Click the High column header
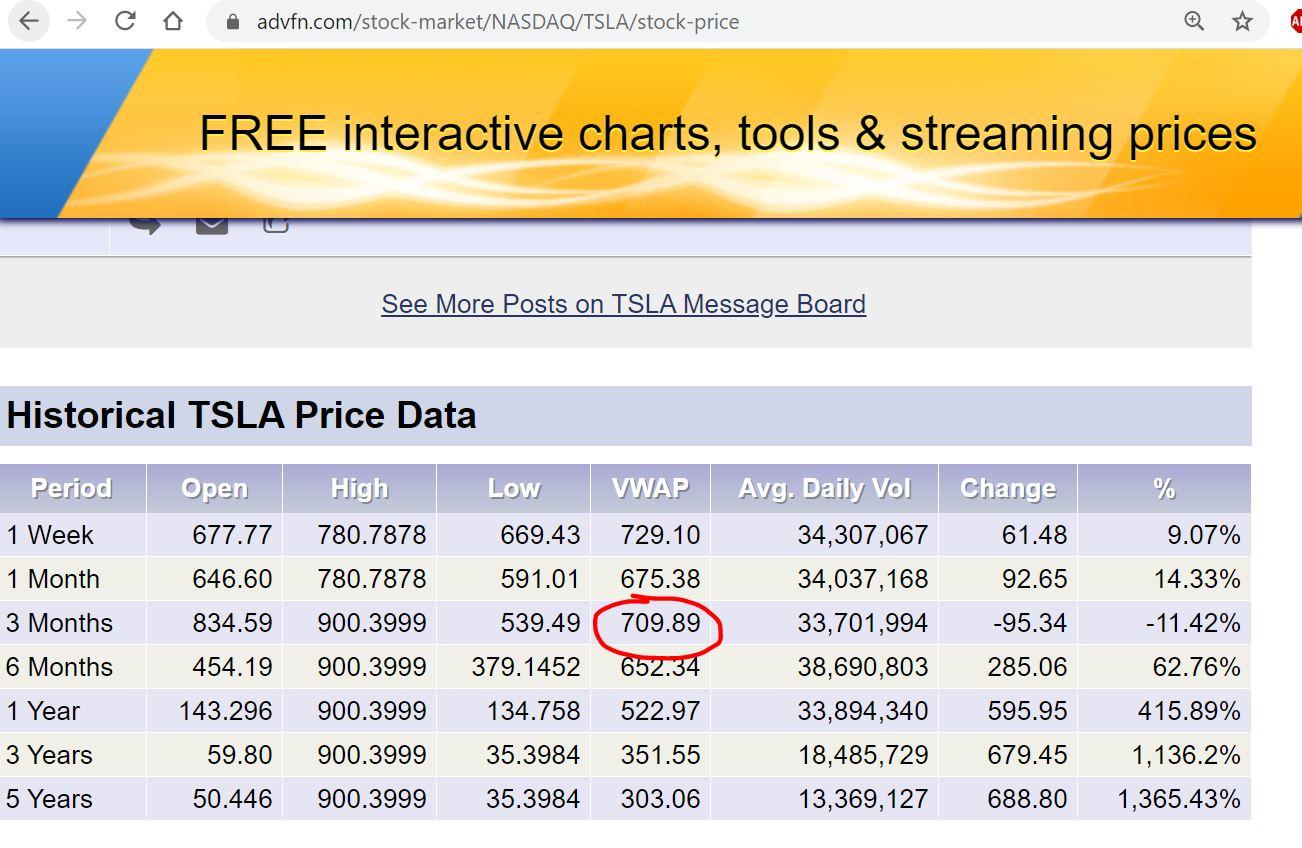The image size is (1302, 848). click(x=359, y=489)
